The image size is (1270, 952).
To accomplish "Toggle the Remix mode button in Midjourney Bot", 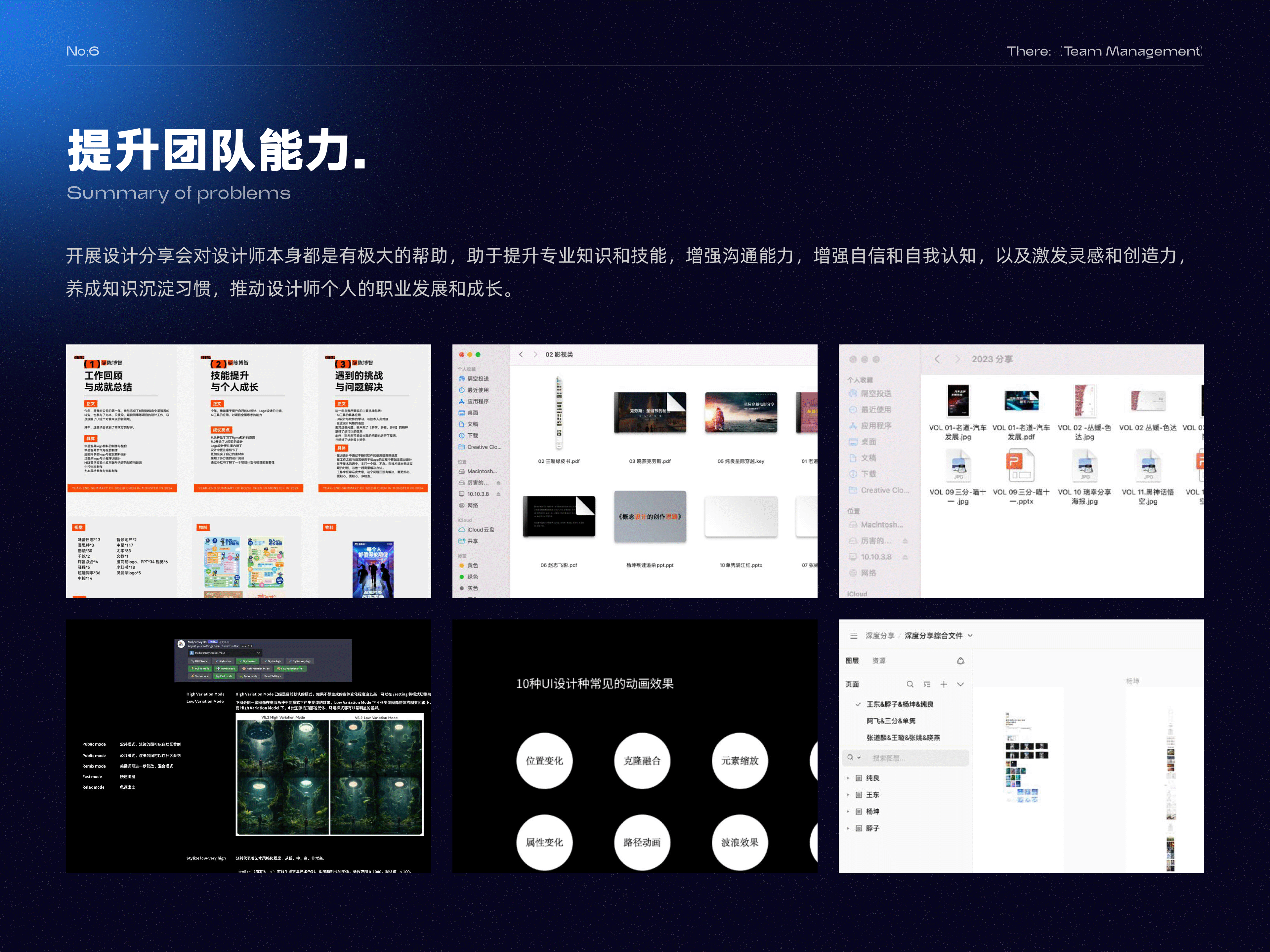I will tap(226, 669).
